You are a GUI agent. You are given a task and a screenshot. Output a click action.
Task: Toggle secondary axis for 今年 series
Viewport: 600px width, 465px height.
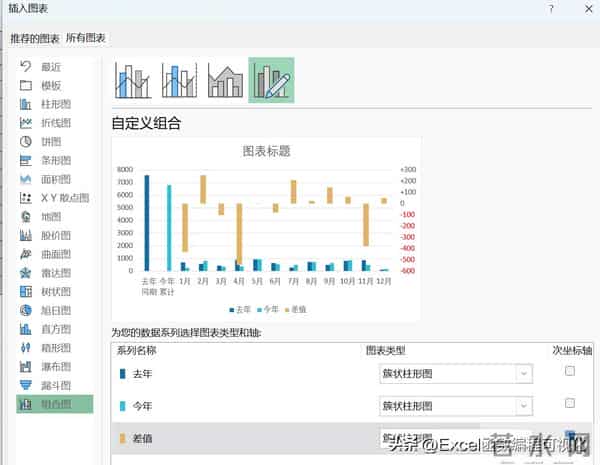[570, 403]
